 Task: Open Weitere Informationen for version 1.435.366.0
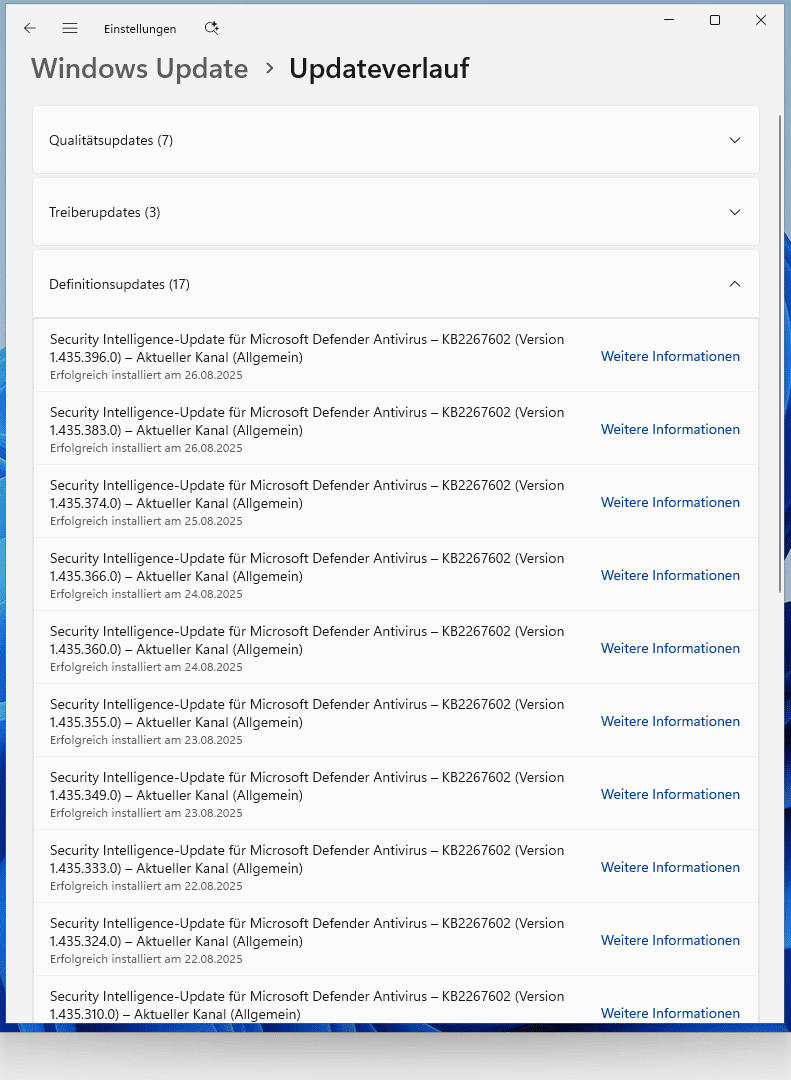pyautogui.click(x=670, y=575)
